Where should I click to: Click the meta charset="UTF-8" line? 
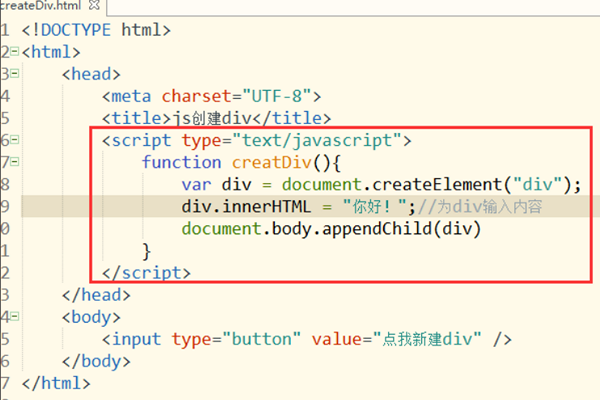(x=212, y=96)
